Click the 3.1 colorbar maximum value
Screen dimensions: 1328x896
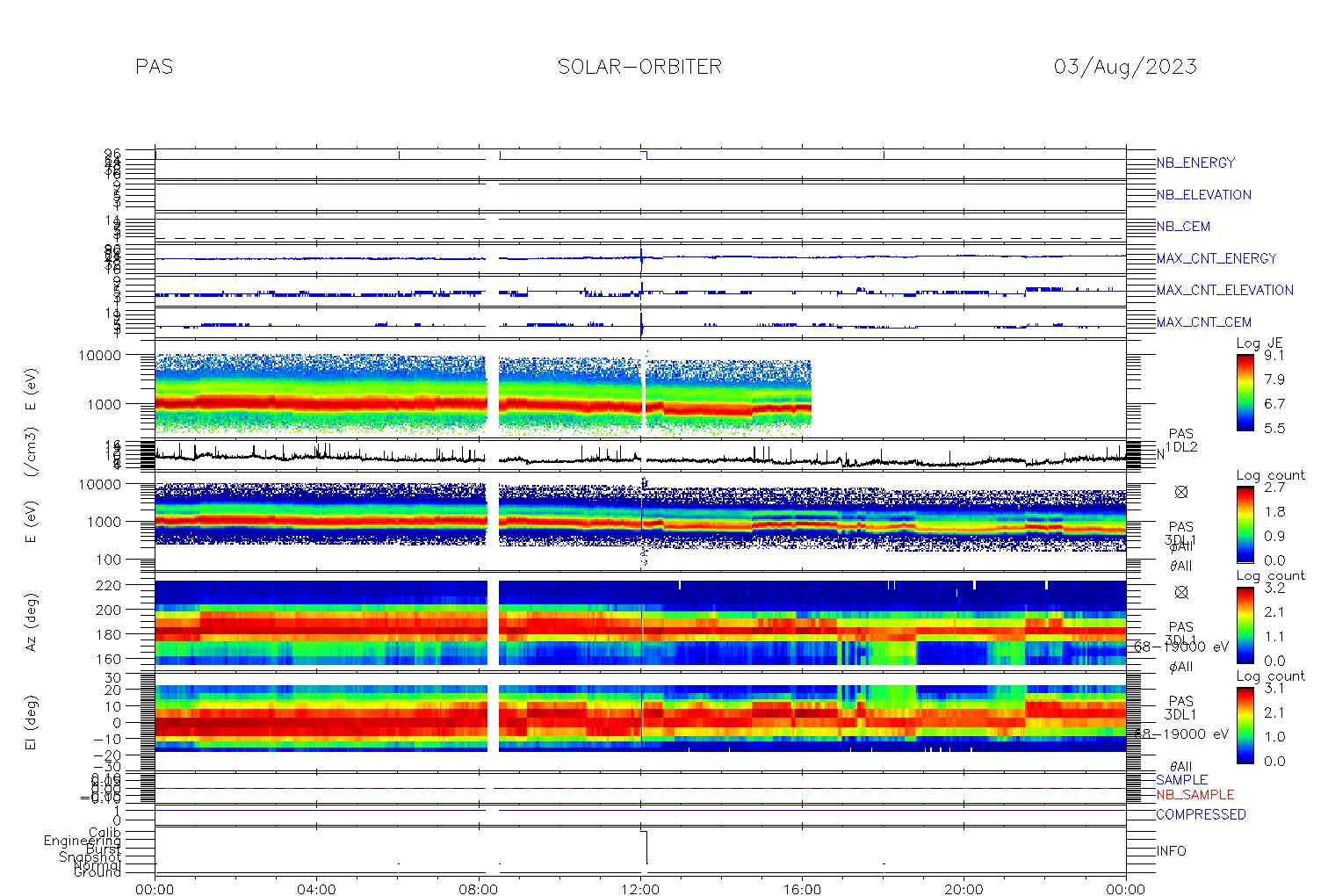1274,689
